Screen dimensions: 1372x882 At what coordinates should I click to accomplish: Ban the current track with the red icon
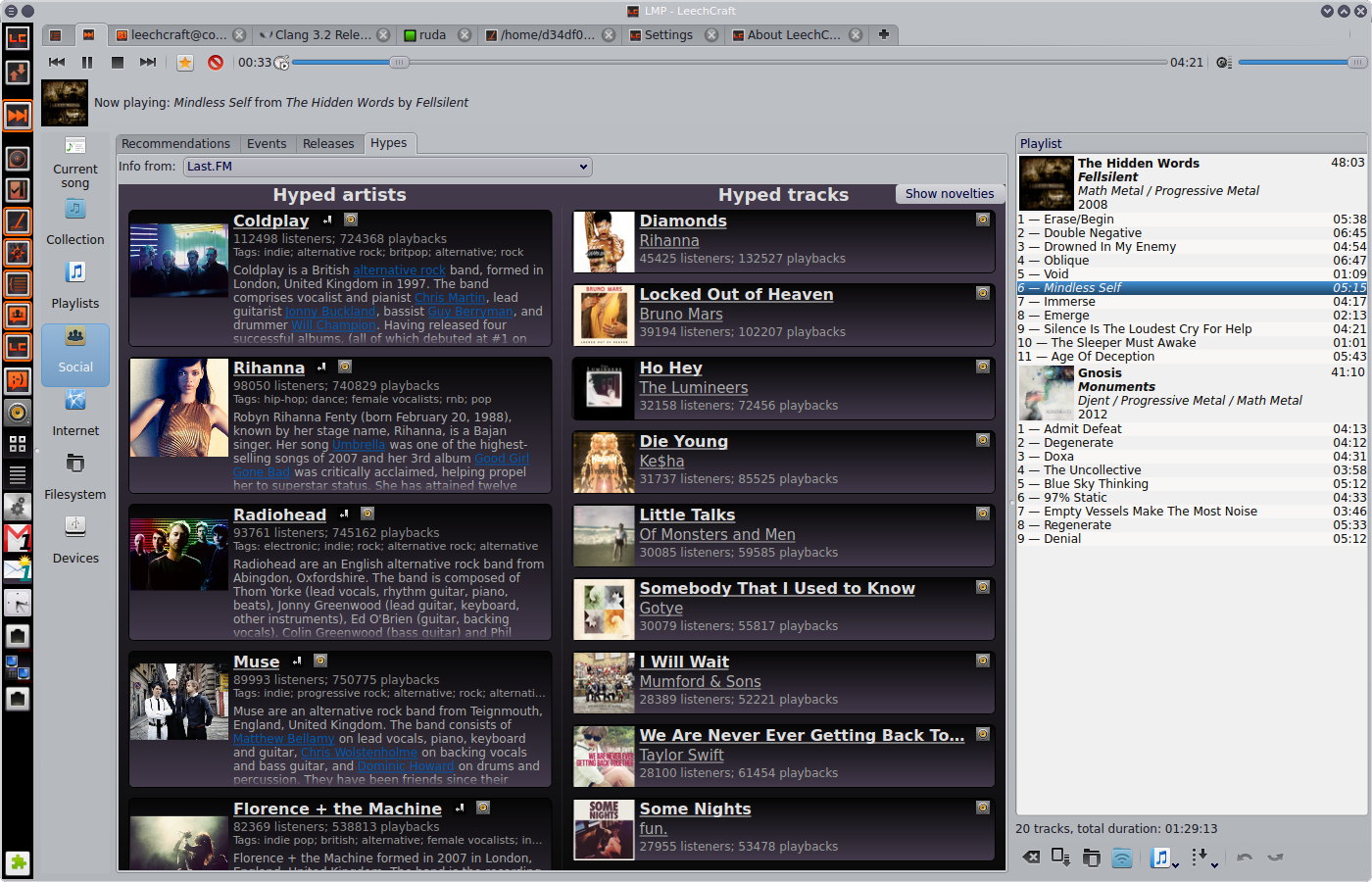pos(216,62)
